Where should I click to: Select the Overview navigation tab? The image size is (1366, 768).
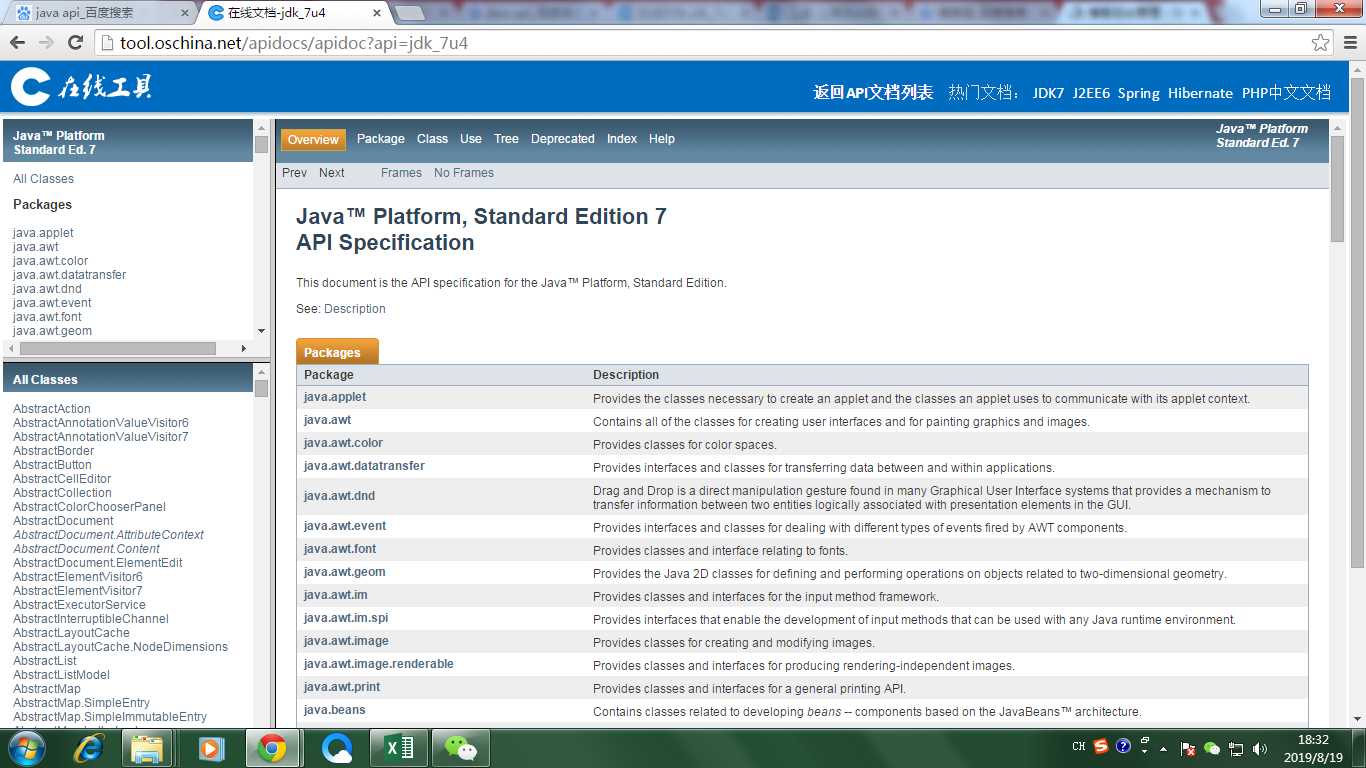[313, 139]
